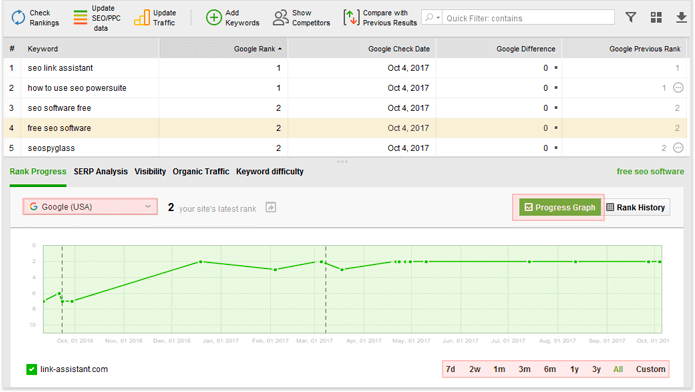Switch to the SERP Analysis tab
Viewport: 695px width, 392px height.
pyautogui.click(x=101, y=172)
